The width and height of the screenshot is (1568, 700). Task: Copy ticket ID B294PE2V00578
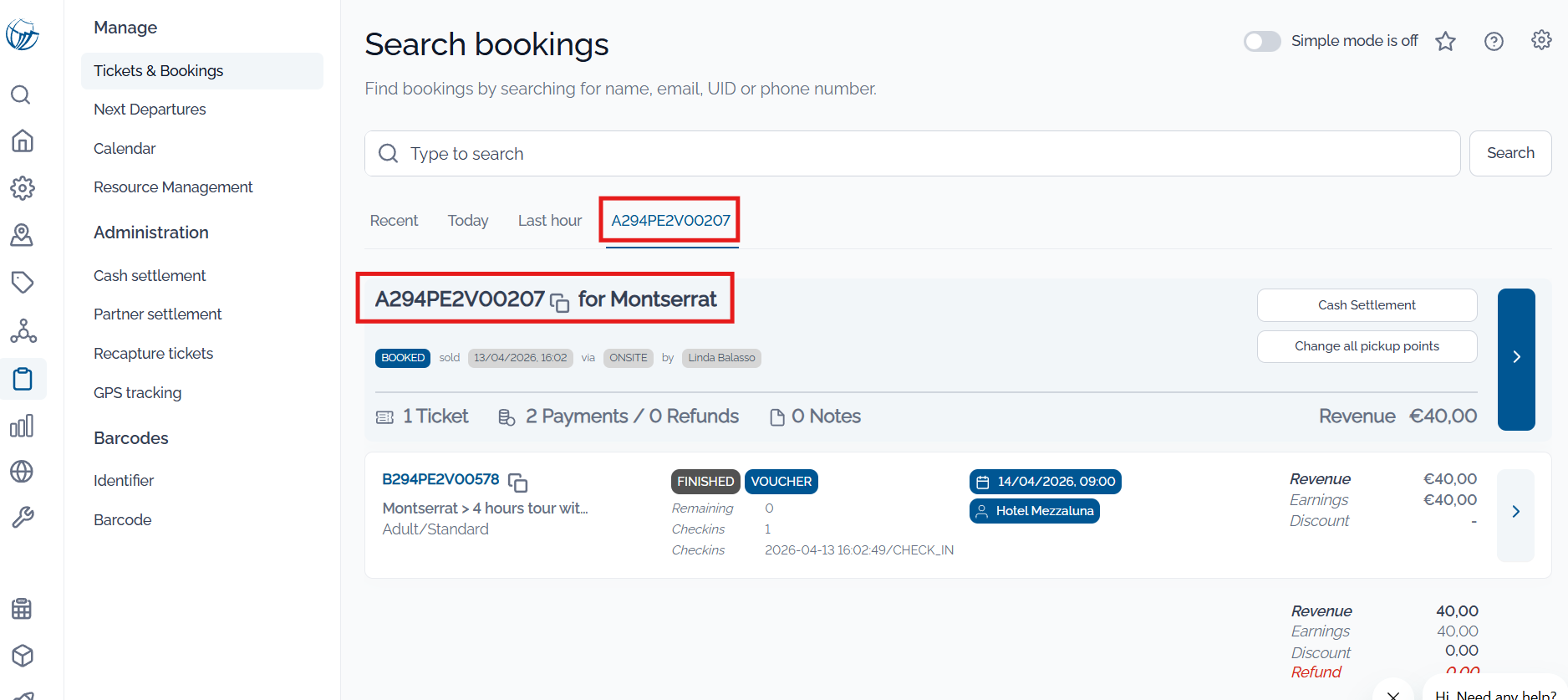[x=518, y=483]
